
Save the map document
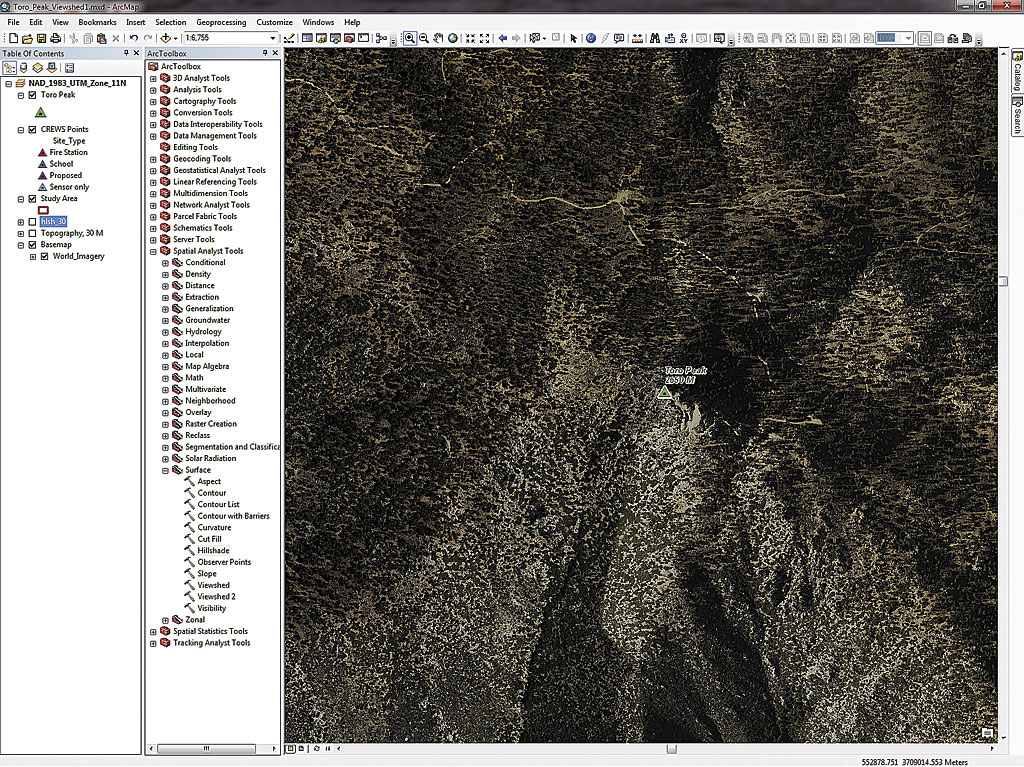[41, 39]
